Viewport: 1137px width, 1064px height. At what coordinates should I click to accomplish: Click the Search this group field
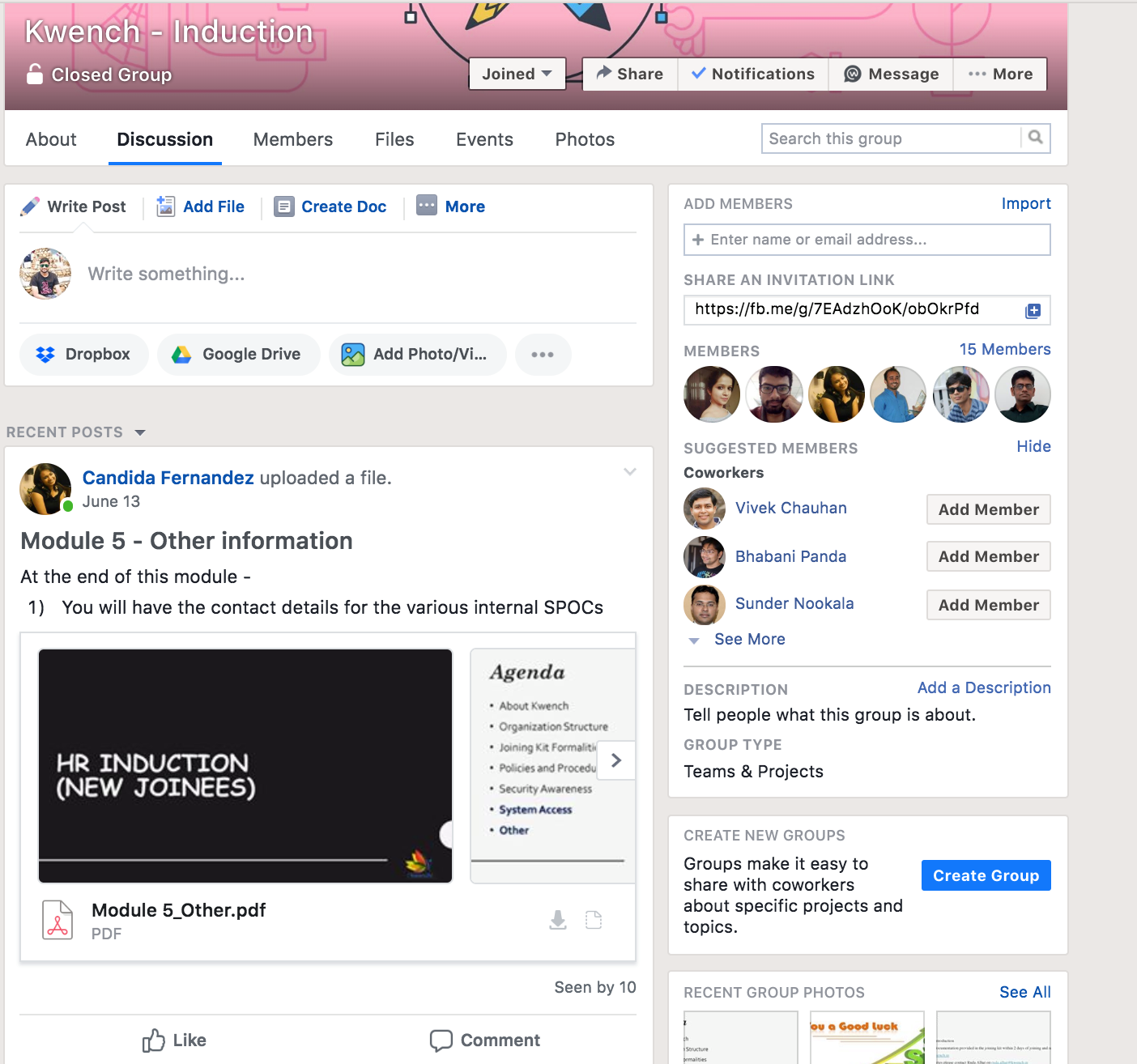(892, 138)
